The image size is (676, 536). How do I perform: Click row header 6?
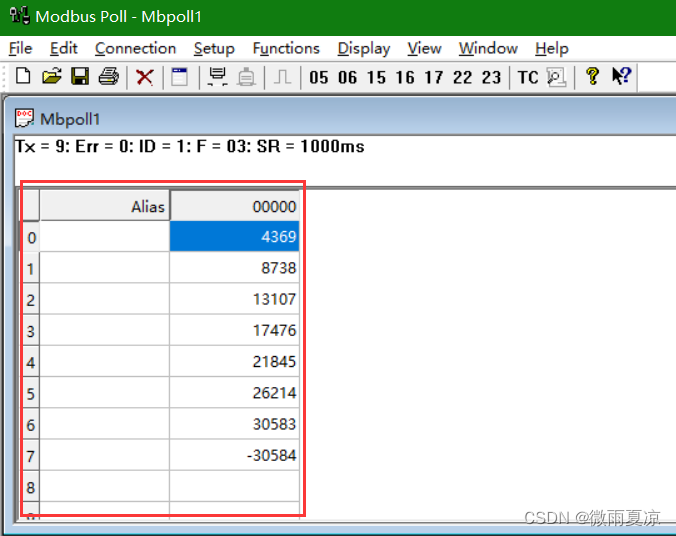[31, 424]
